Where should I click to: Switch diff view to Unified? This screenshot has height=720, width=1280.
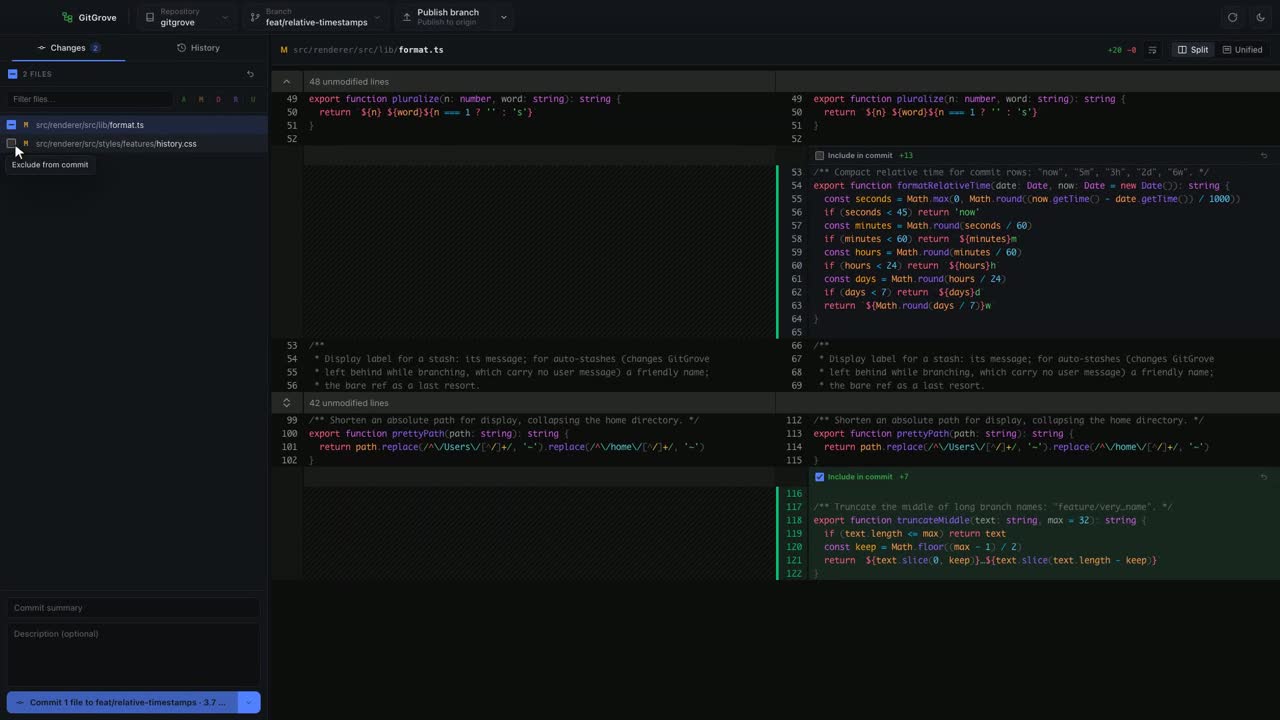tap(1242, 50)
